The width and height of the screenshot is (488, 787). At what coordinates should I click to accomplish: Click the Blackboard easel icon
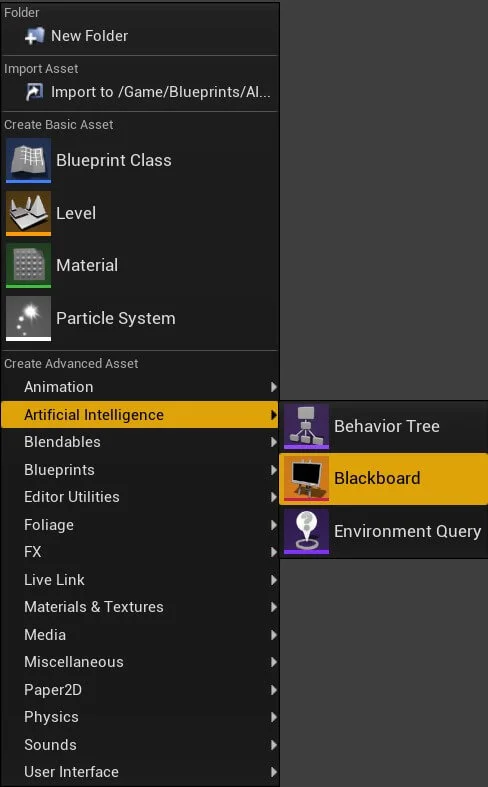[306, 478]
